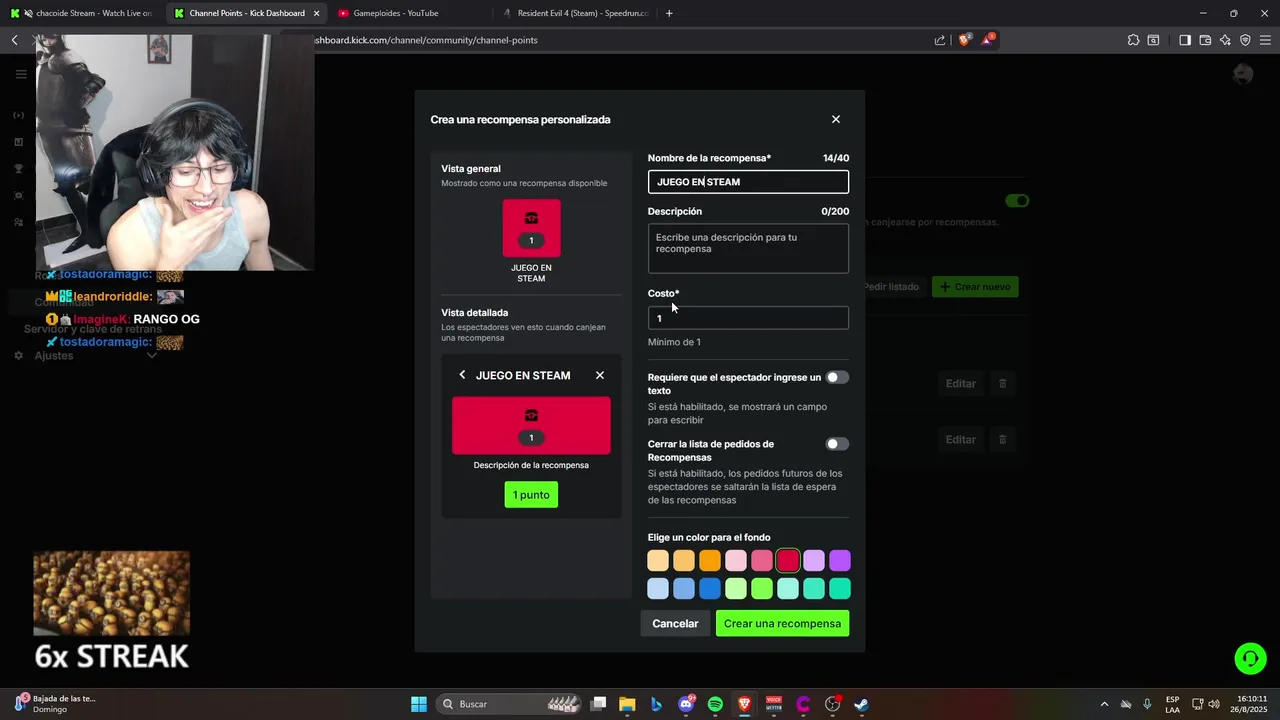Open Brave Rewards triangle icon
Viewport: 1280px width, 720px height.
[x=987, y=40]
